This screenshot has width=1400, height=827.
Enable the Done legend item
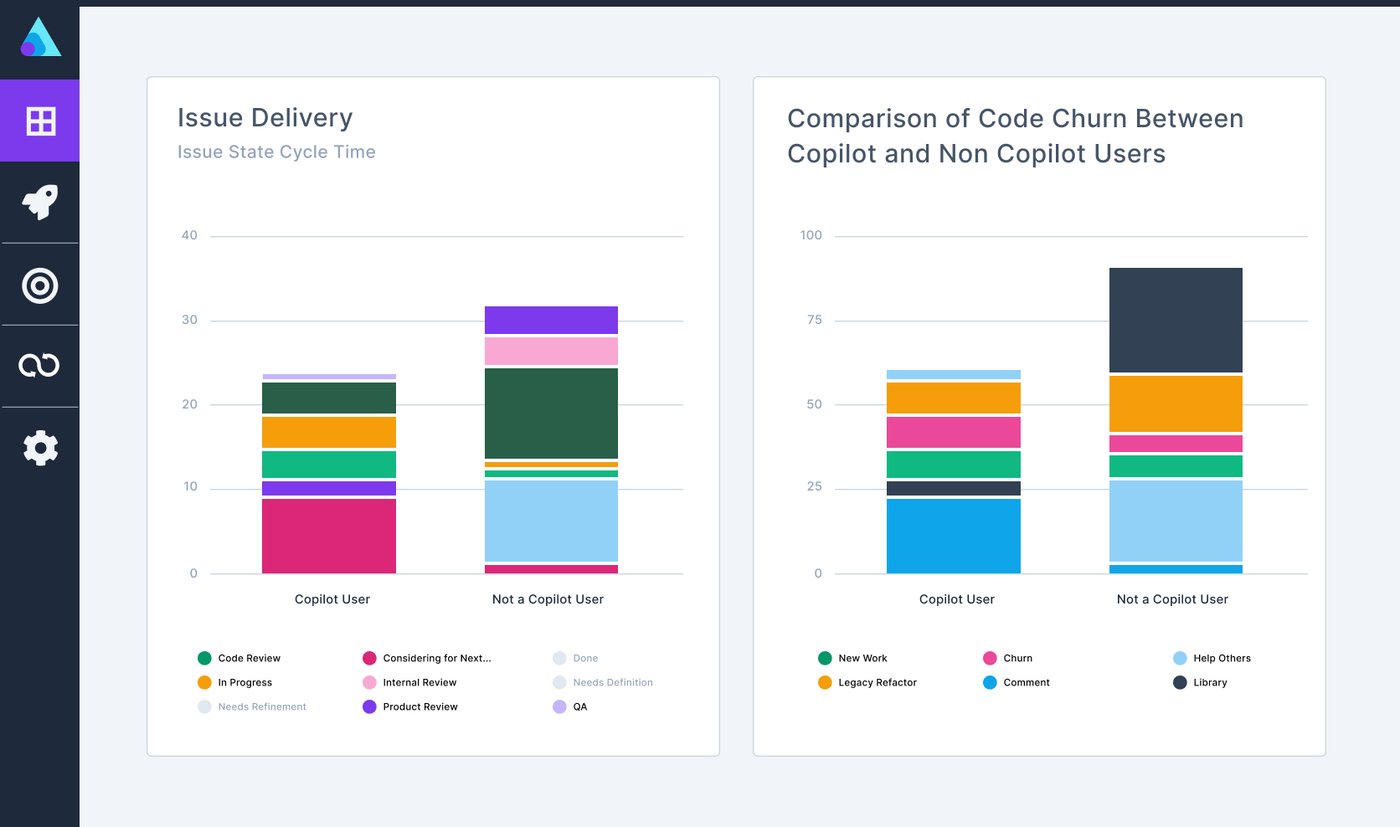[575, 658]
